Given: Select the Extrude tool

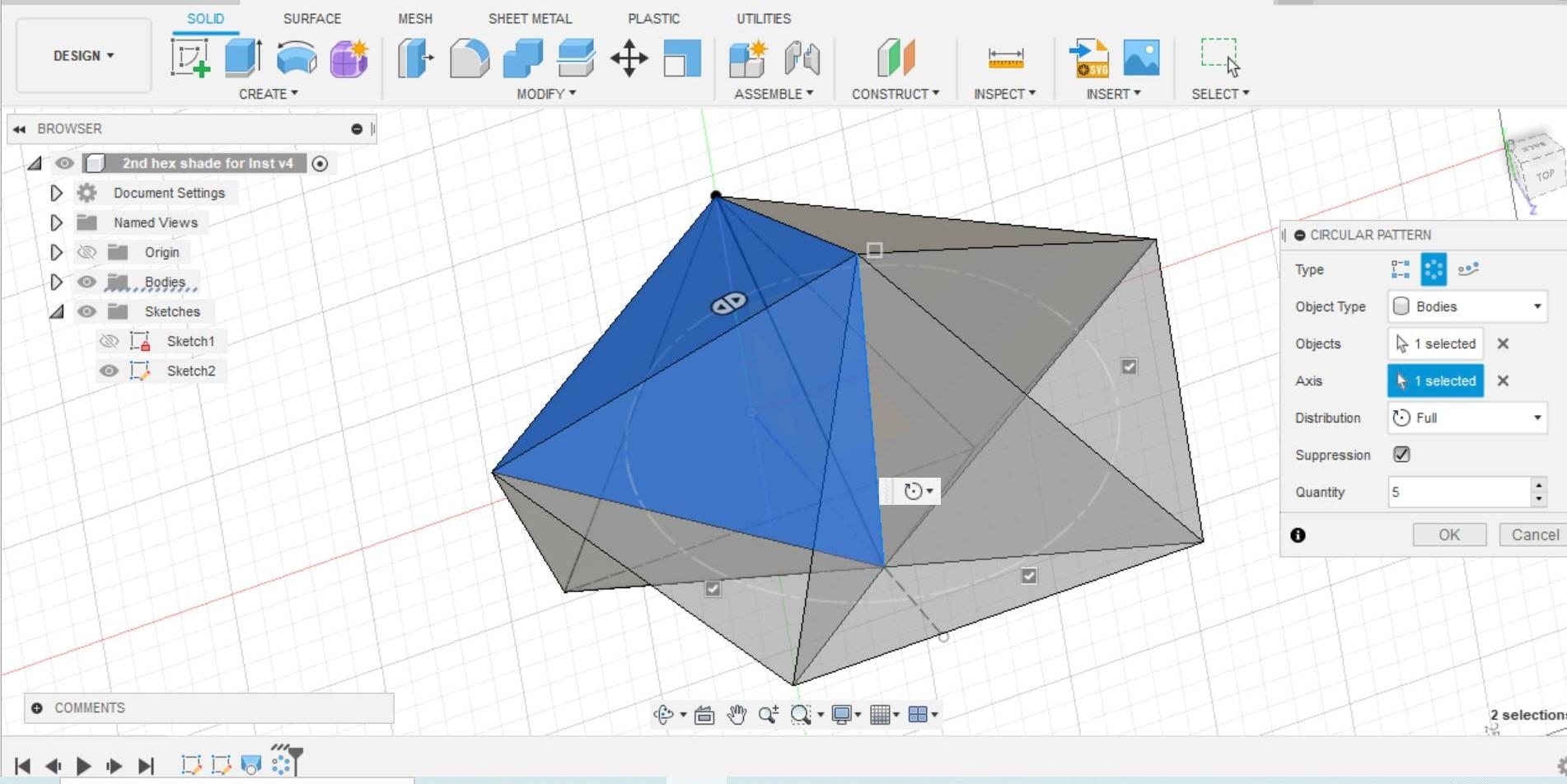Looking at the screenshot, I should [241, 58].
